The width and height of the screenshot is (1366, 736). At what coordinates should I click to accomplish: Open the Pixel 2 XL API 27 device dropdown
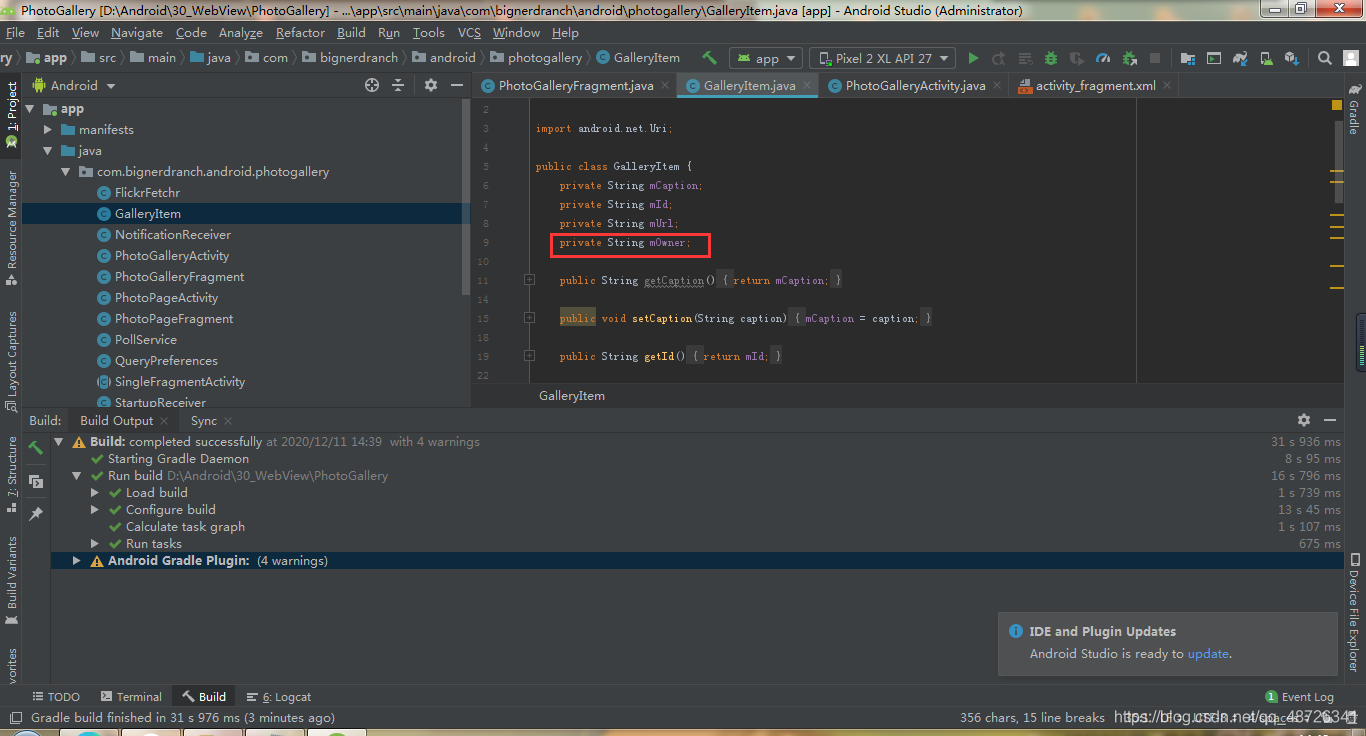point(883,58)
